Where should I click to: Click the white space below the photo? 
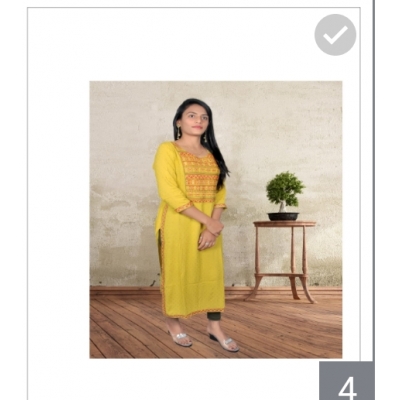point(173,378)
